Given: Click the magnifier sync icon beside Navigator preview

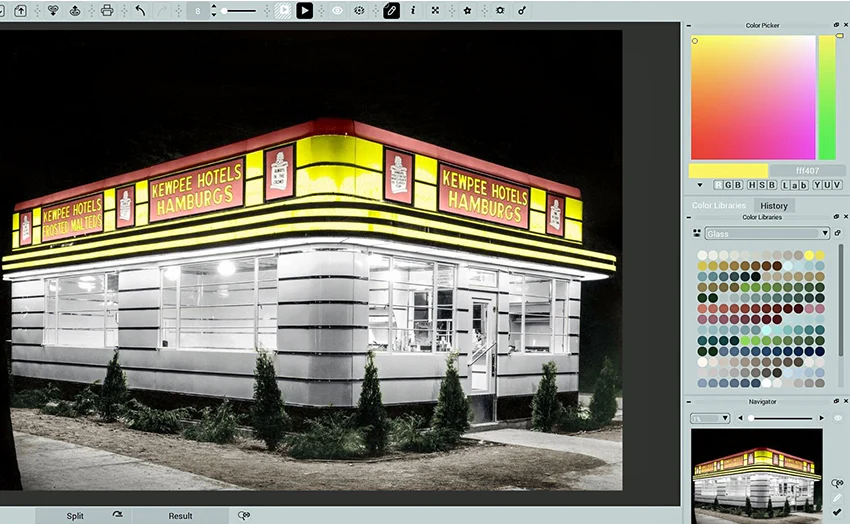Looking at the screenshot, I should pyautogui.click(x=837, y=483).
